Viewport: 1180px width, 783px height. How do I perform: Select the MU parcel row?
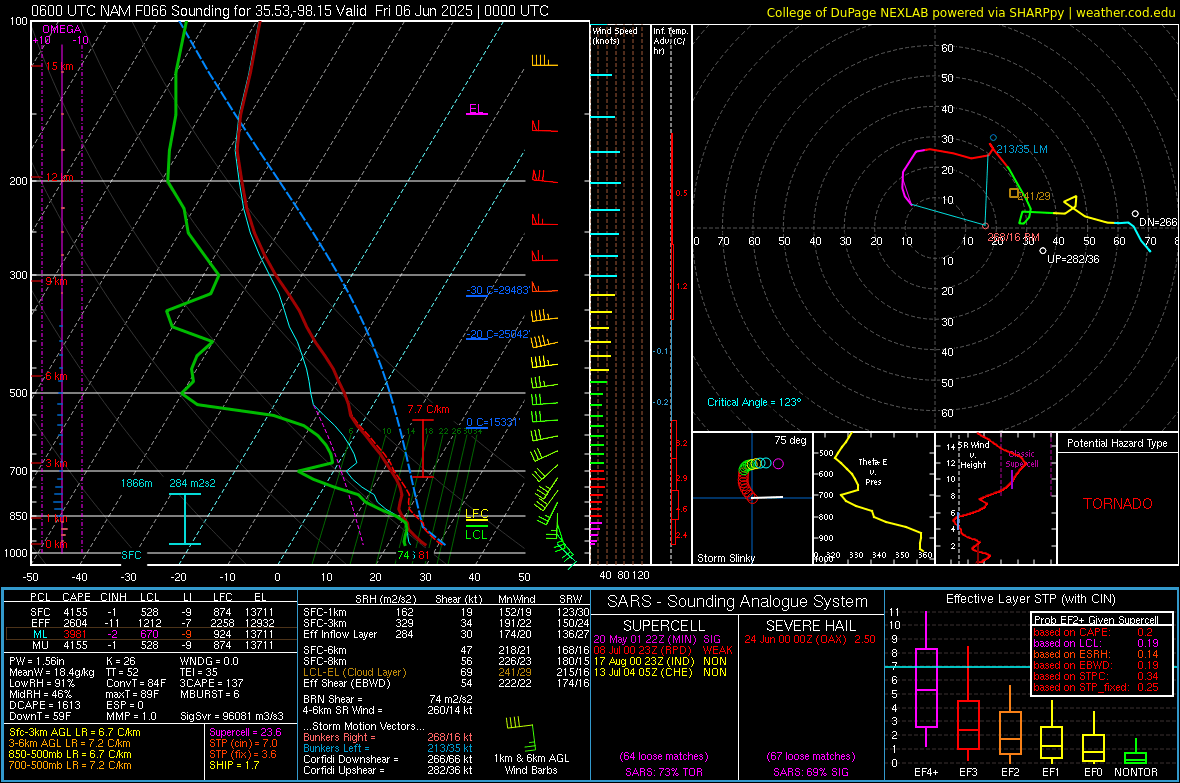pos(151,645)
